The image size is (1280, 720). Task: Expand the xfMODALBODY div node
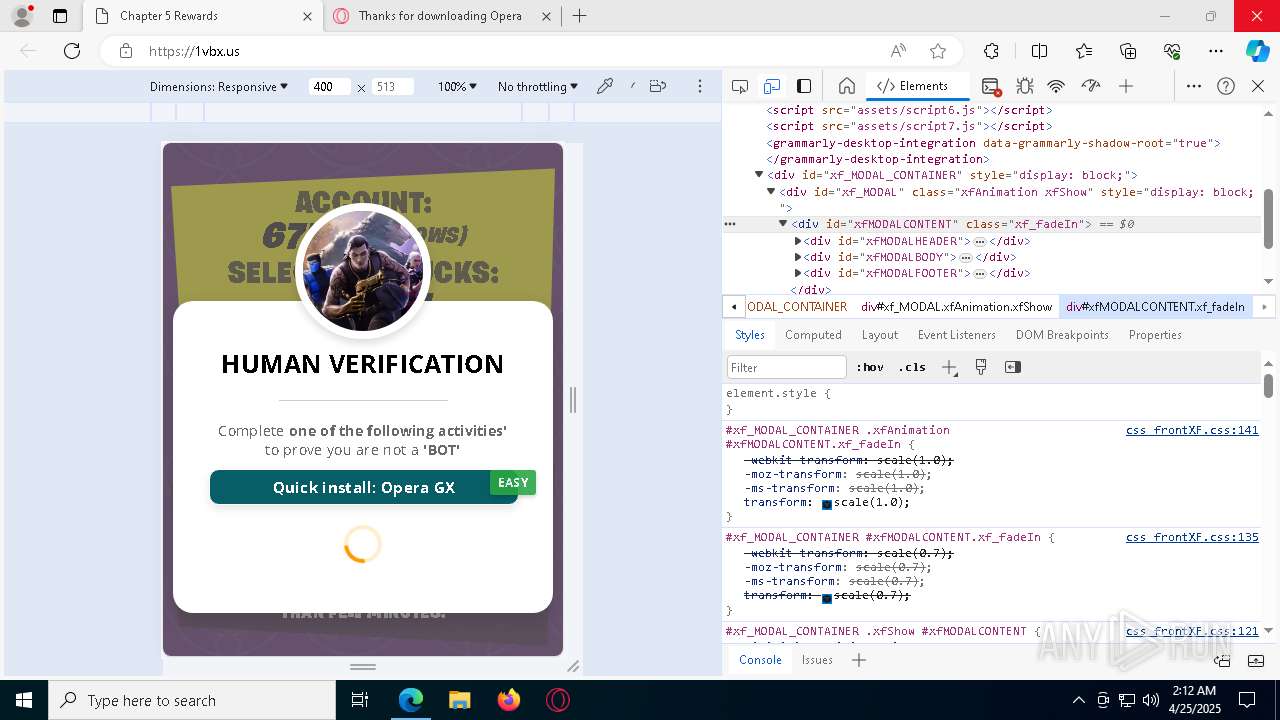798,257
